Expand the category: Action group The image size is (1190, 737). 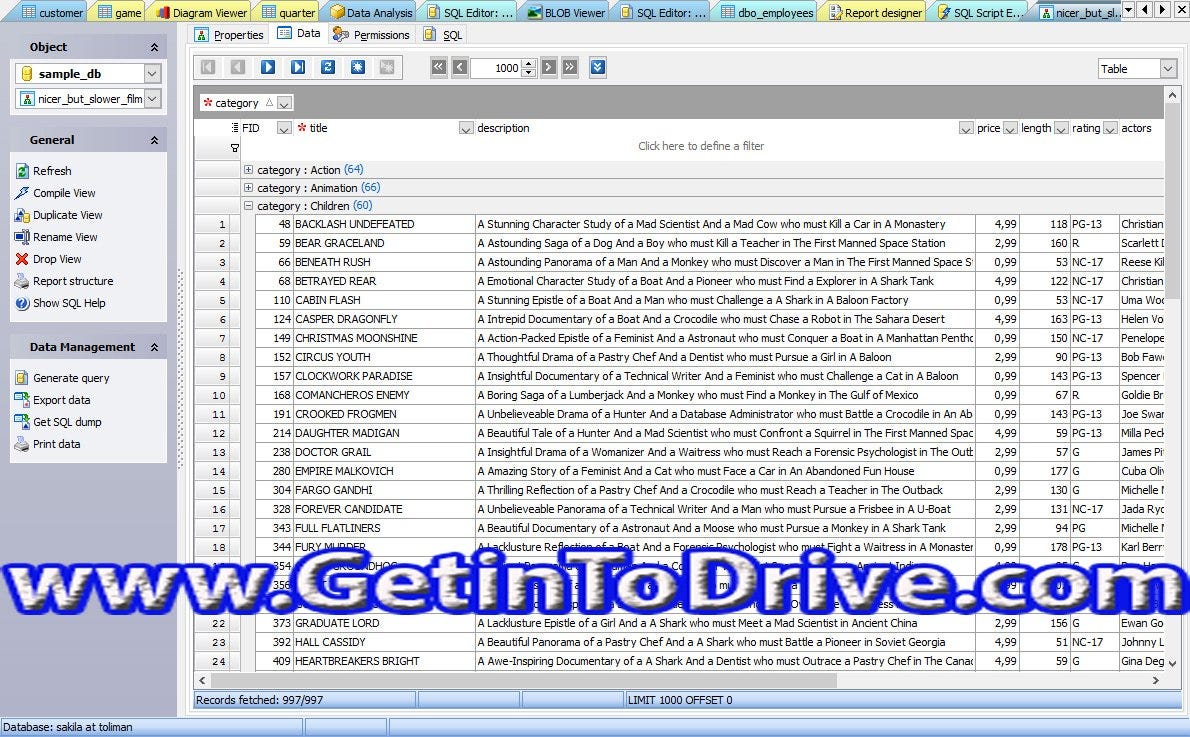point(247,169)
